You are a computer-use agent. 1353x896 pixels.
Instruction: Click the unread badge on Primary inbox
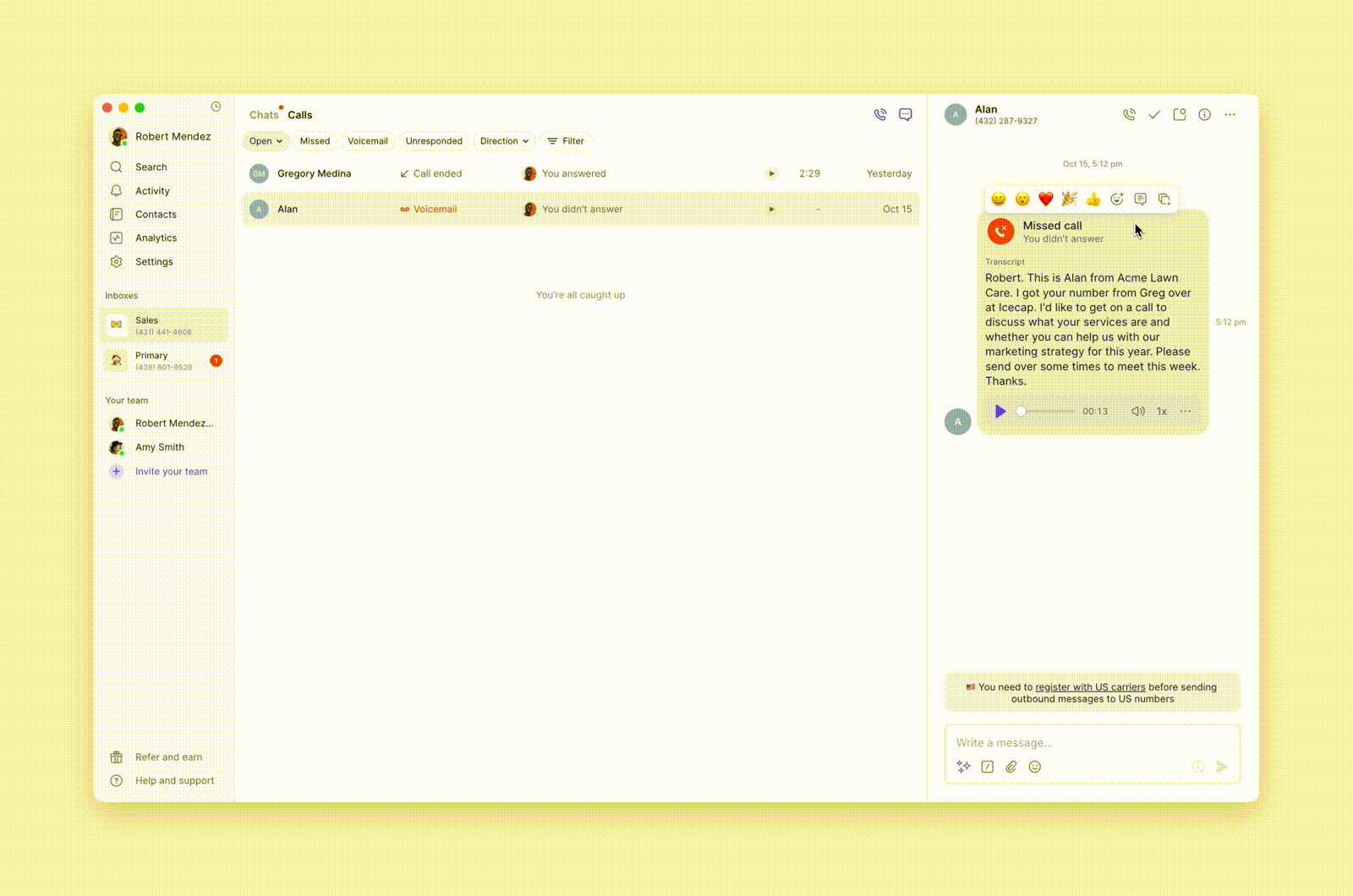point(216,361)
